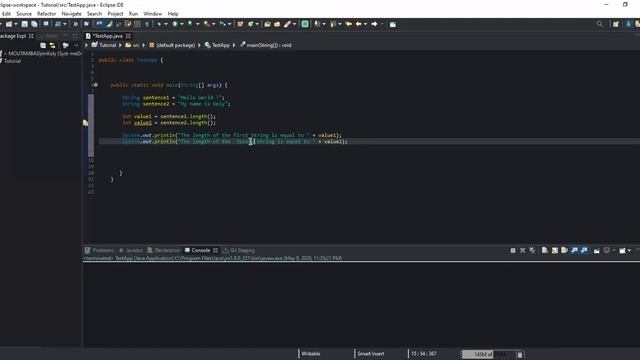Screen dimensions: 640x360
Task: Click the Forward navigation arrow
Action: click(374, 24)
